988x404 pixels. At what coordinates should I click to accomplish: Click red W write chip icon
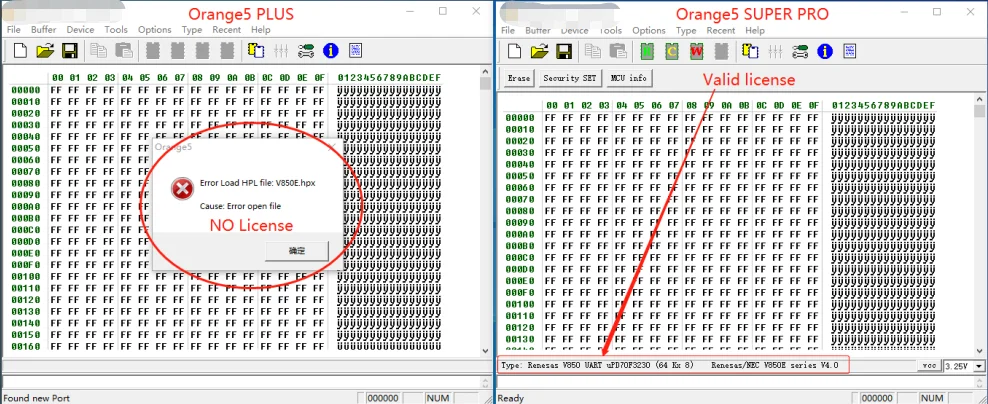(x=697, y=51)
